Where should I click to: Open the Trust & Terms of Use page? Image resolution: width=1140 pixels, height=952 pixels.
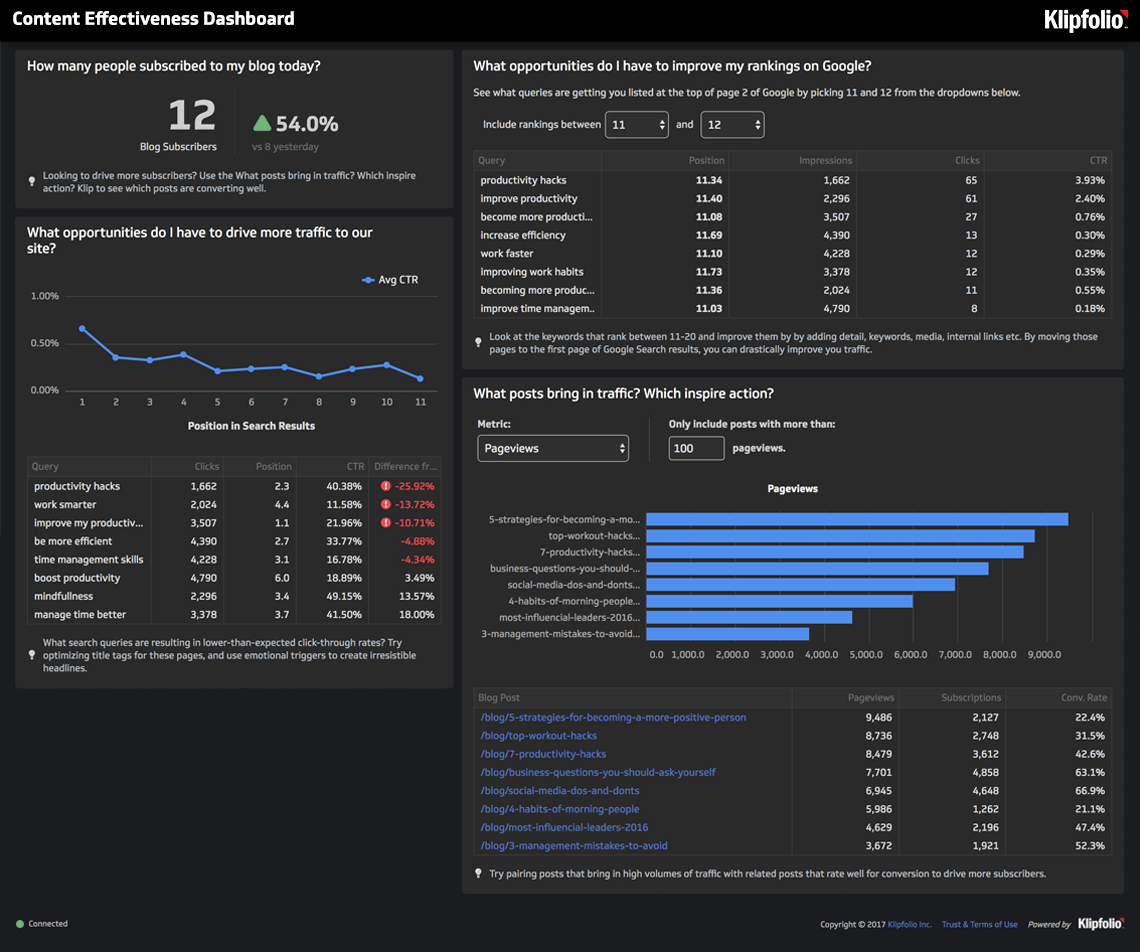980,924
